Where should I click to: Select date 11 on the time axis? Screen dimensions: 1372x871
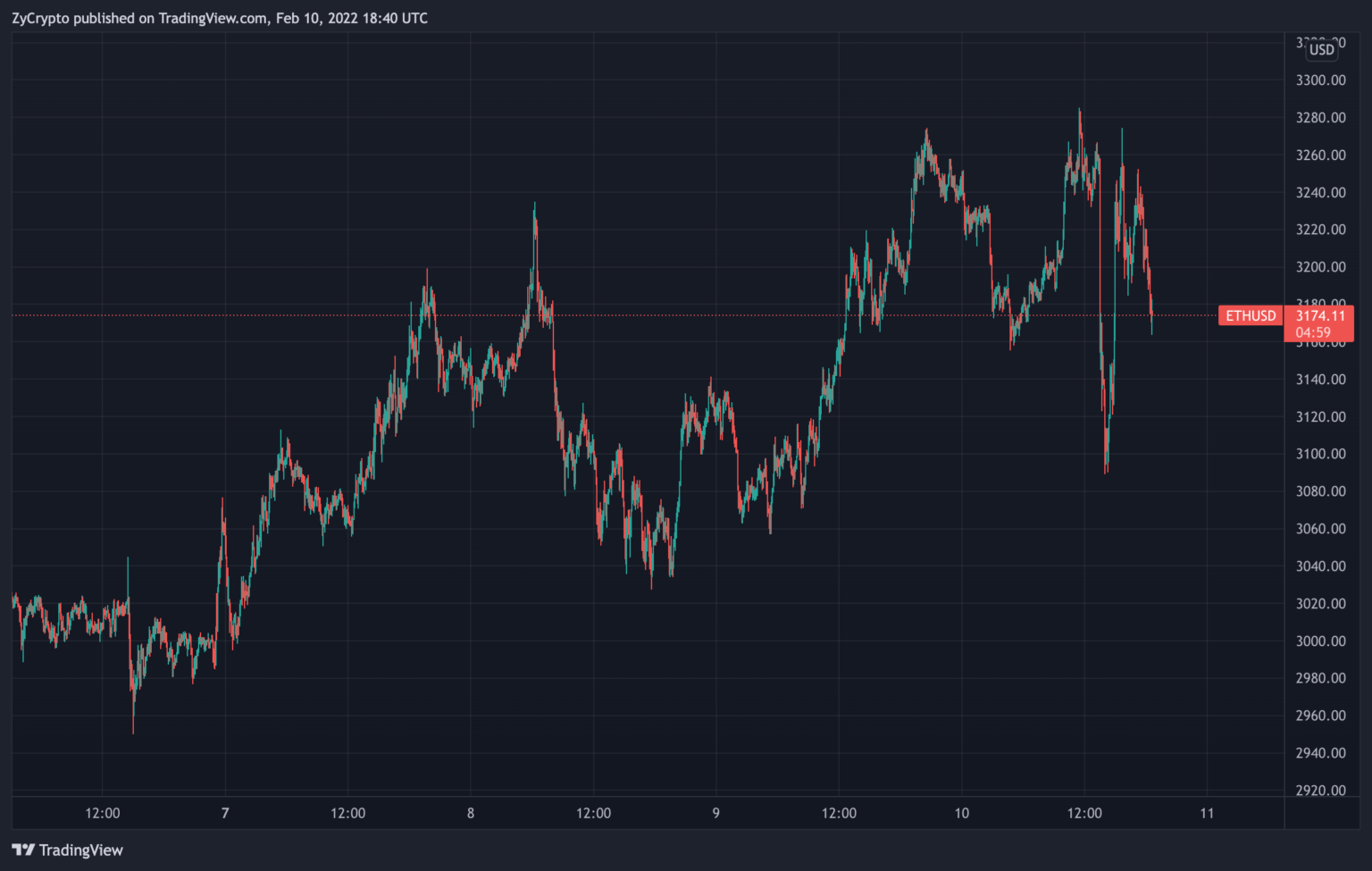pyautogui.click(x=1207, y=813)
